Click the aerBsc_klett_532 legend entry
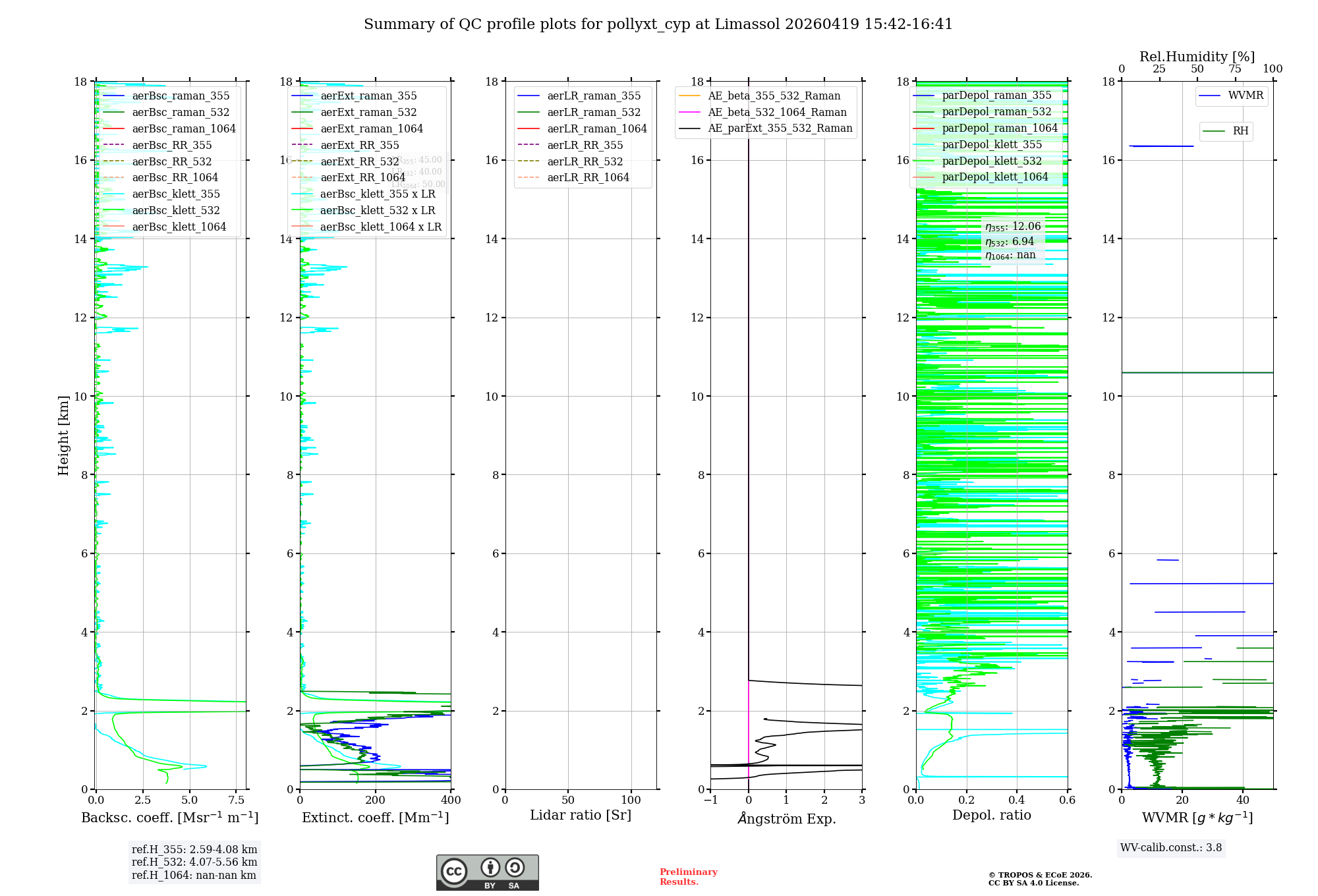This screenshot has height=896, width=1318. coord(176,211)
